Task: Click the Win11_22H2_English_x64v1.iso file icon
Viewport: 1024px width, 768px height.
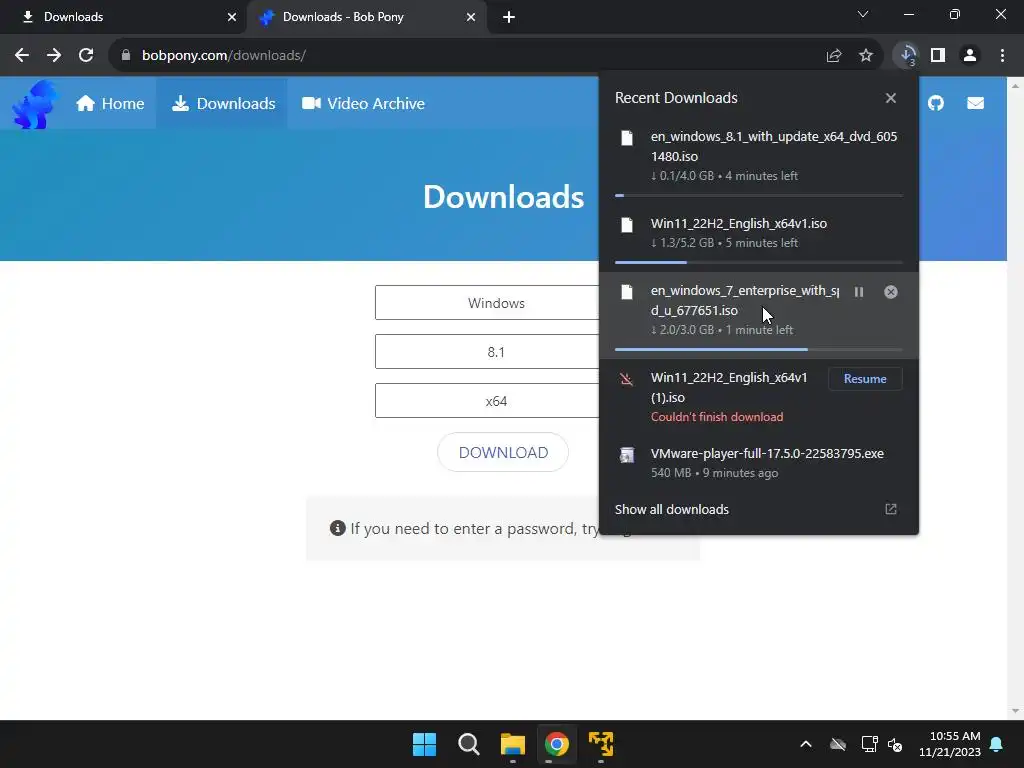Action: coord(627,225)
